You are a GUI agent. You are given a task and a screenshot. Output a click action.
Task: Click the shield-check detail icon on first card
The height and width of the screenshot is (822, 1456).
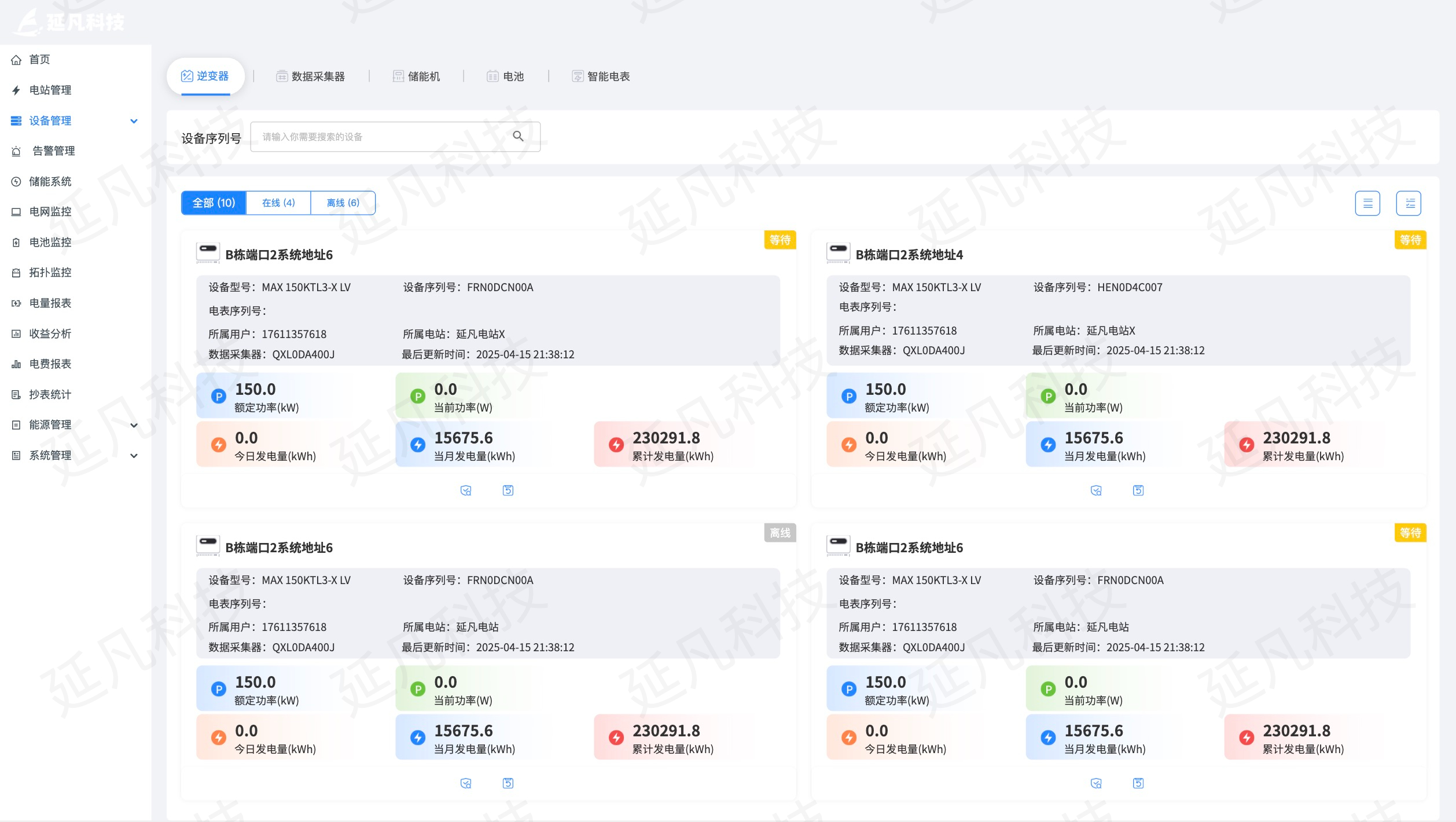466,490
